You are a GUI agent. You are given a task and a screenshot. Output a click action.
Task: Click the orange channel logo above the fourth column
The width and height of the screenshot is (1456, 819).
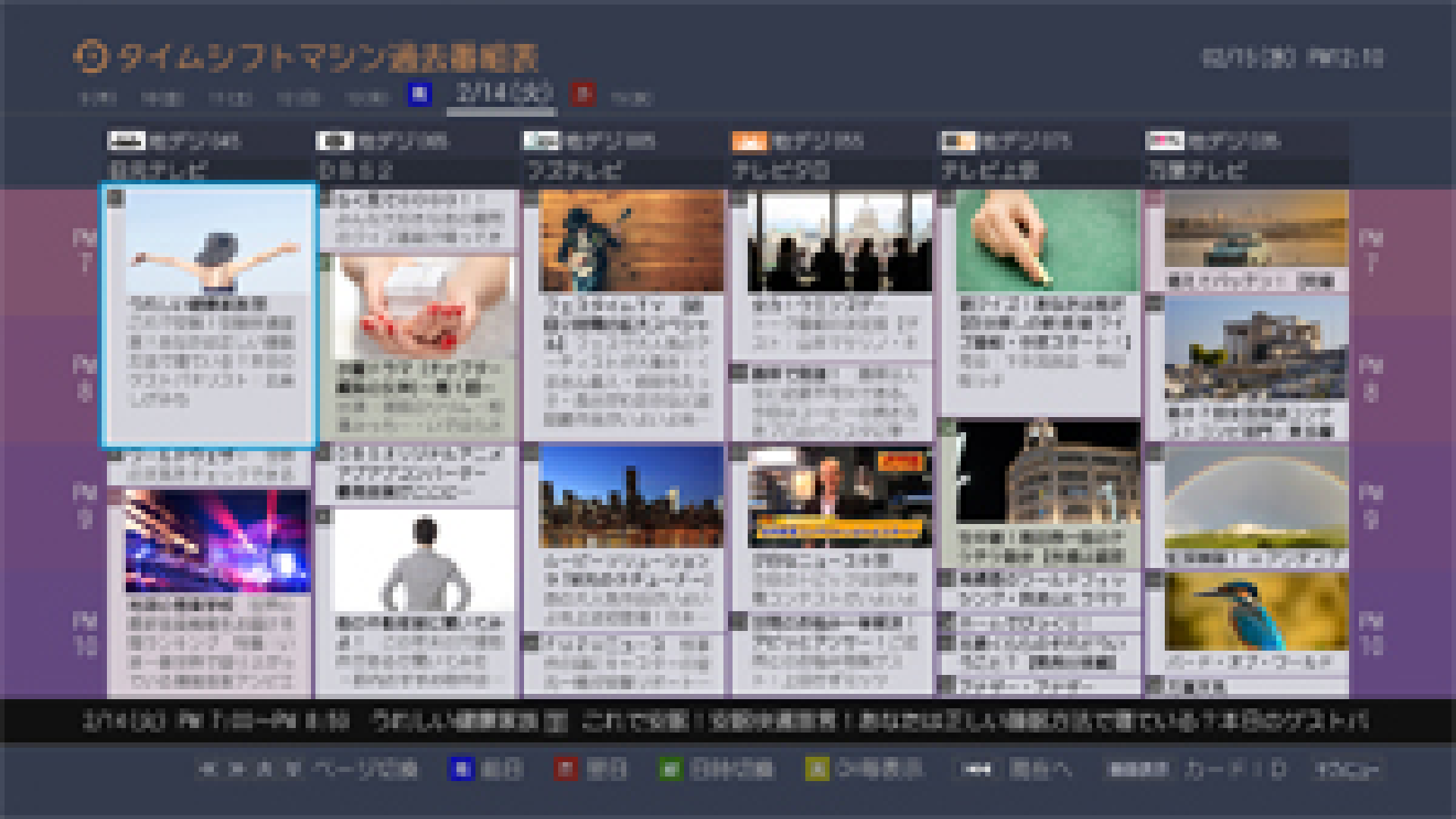click(748, 141)
